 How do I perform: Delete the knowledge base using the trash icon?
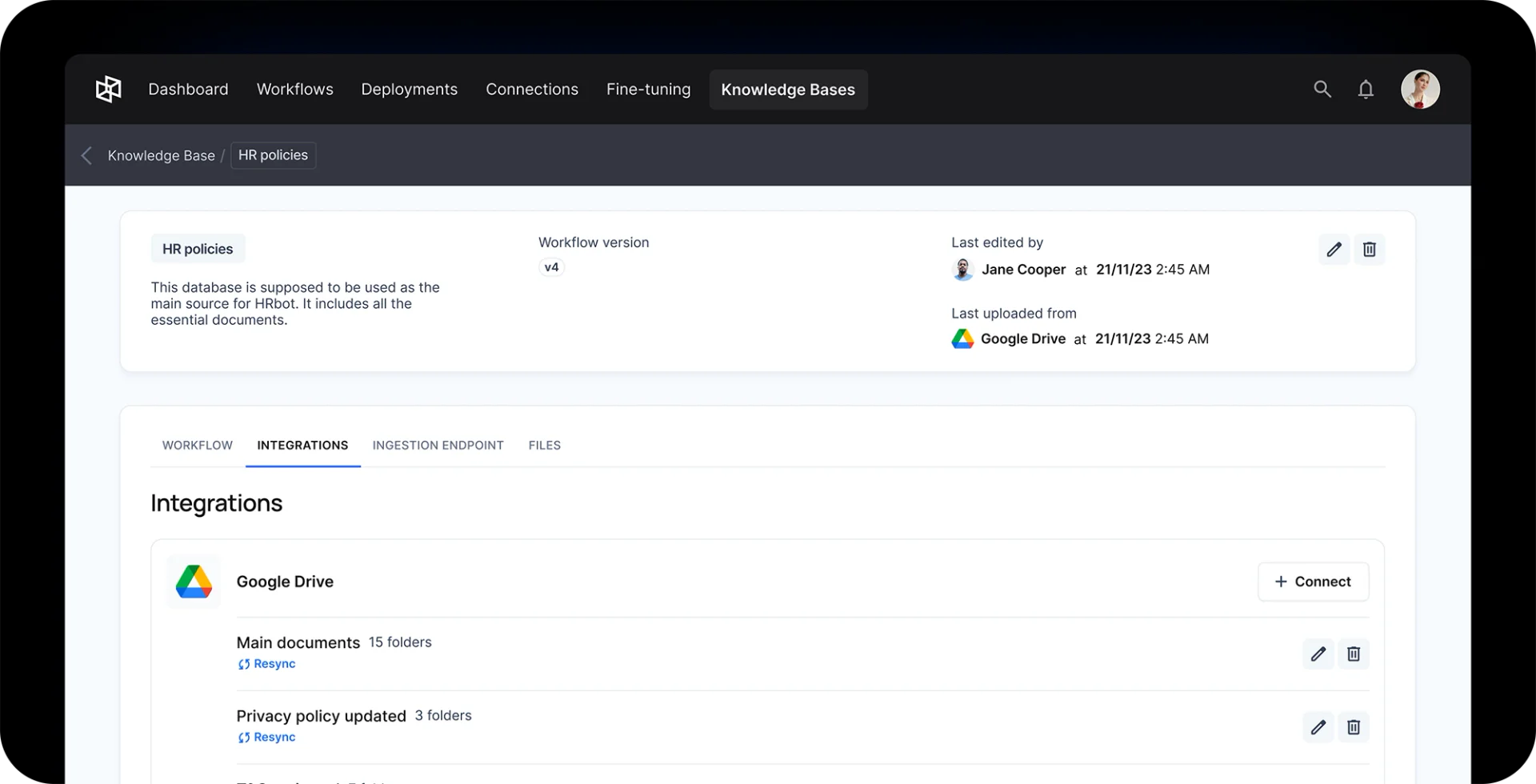[x=1369, y=249]
